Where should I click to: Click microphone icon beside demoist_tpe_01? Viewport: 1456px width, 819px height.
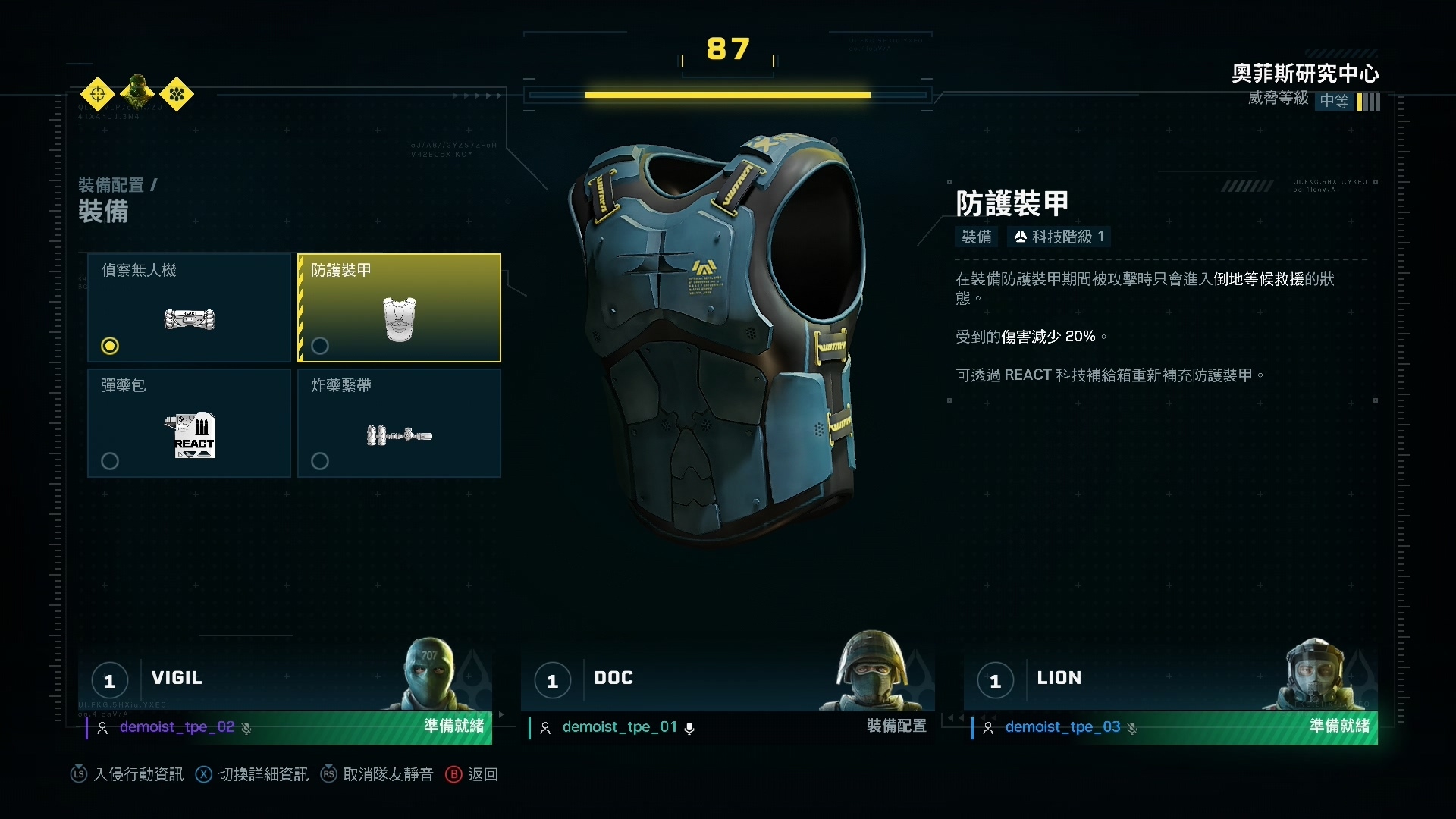pyautogui.click(x=689, y=728)
